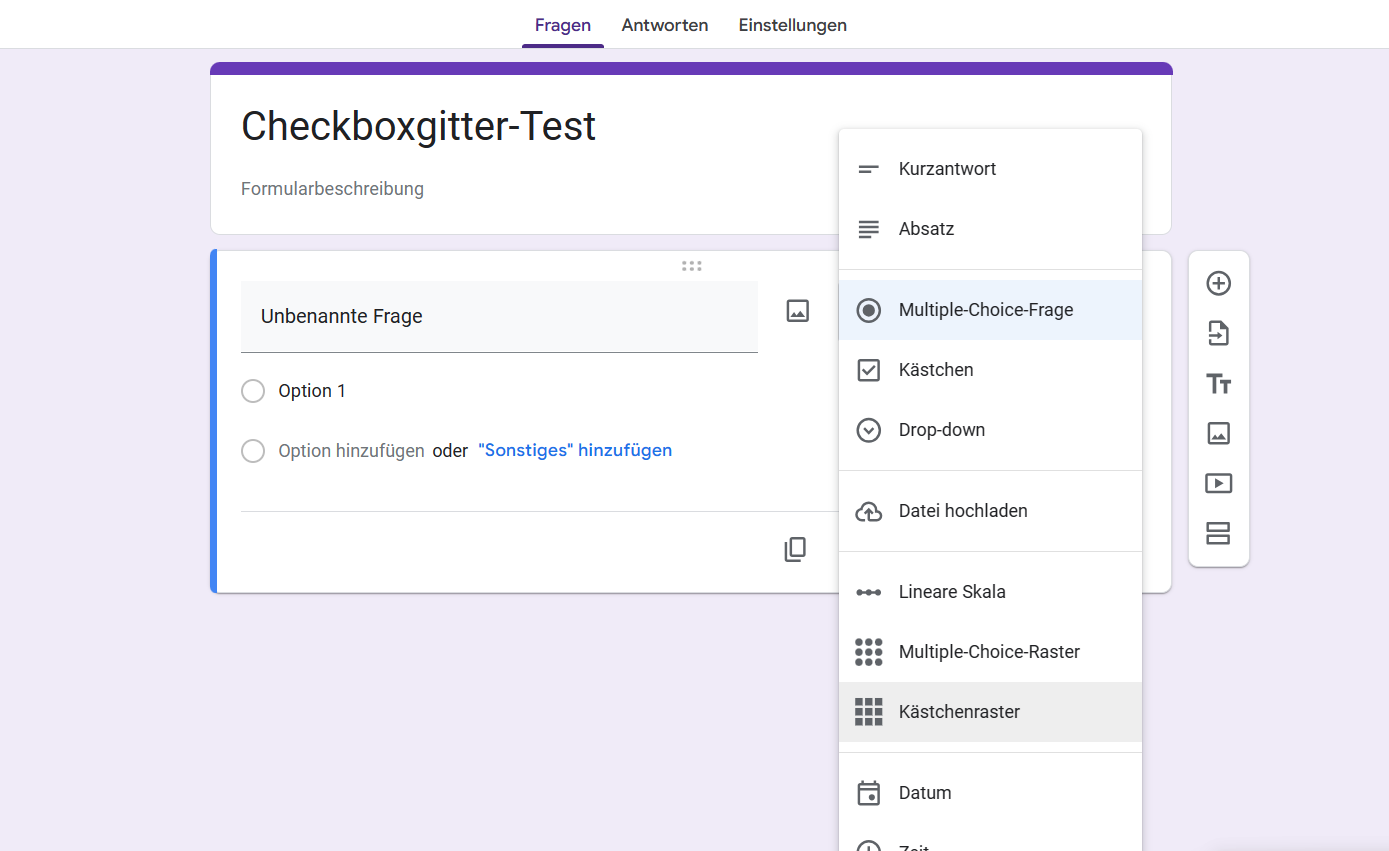Image resolution: width=1389 pixels, height=851 pixels.
Task: Add an image from the side toolbar
Action: [1218, 433]
